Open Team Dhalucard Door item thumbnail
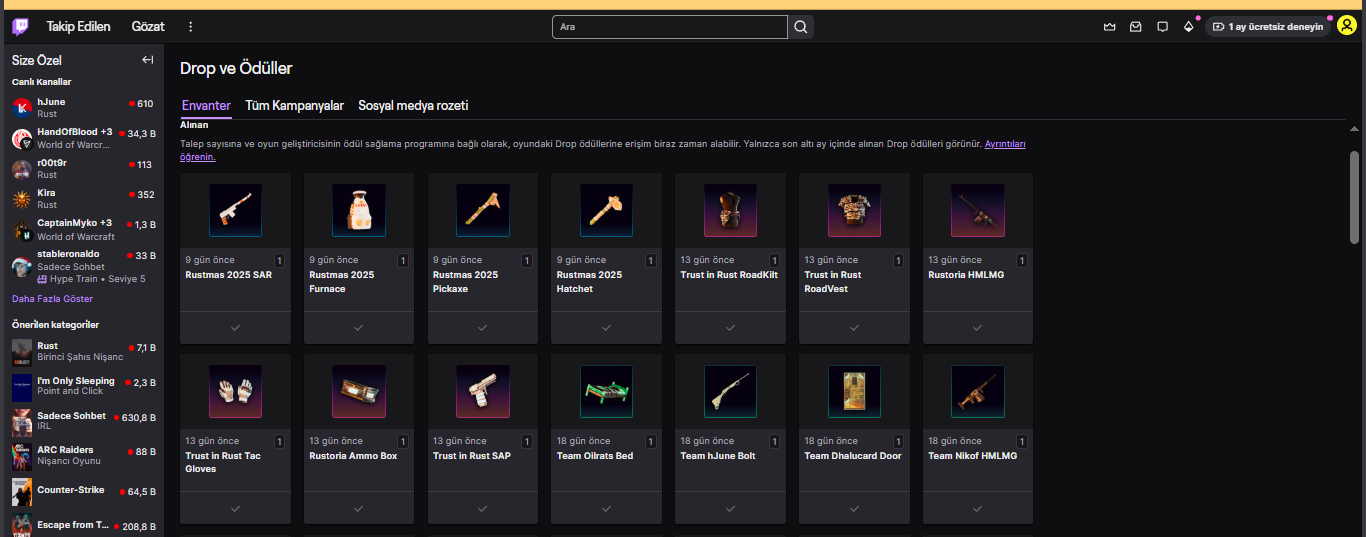The height and width of the screenshot is (537, 1366). pyautogui.click(x=854, y=391)
